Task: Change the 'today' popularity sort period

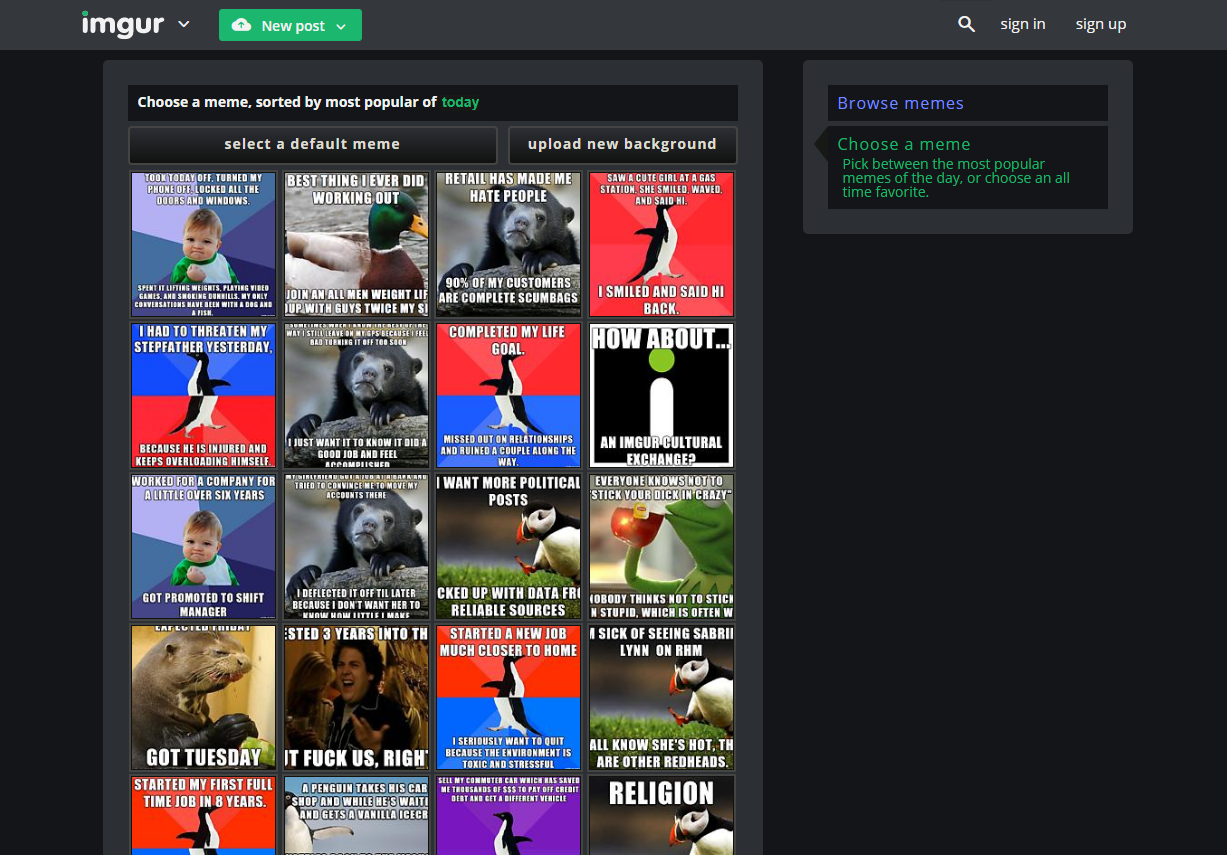Action: tap(460, 102)
